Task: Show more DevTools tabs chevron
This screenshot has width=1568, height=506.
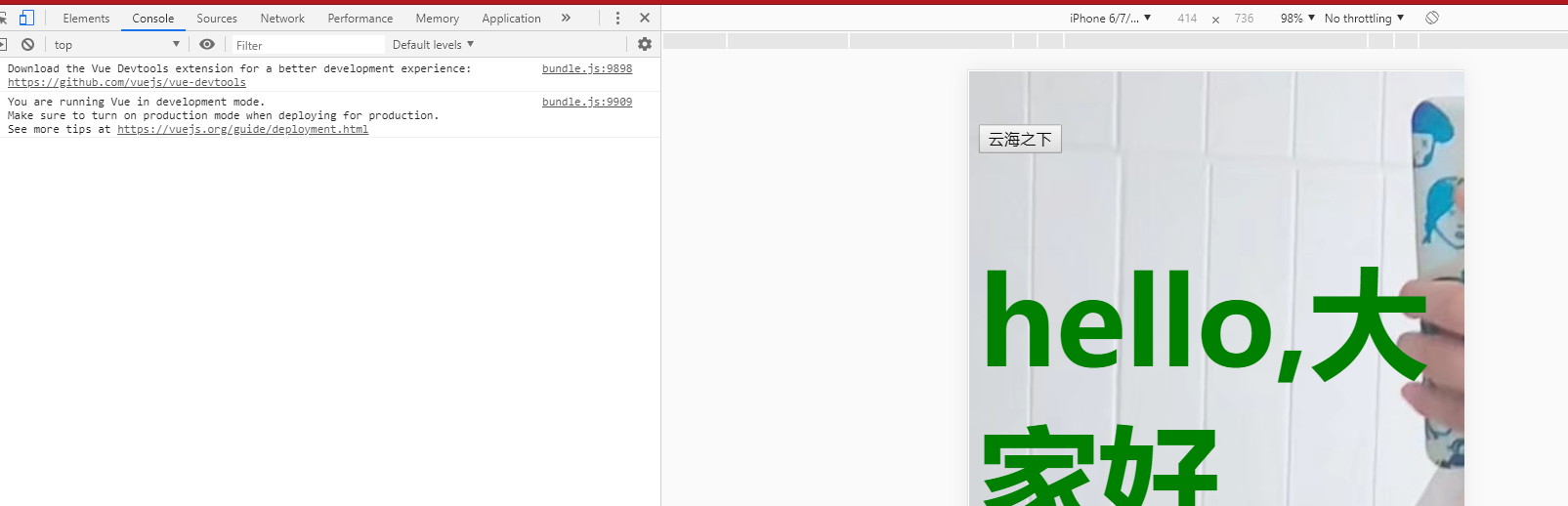Action: point(566,18)
